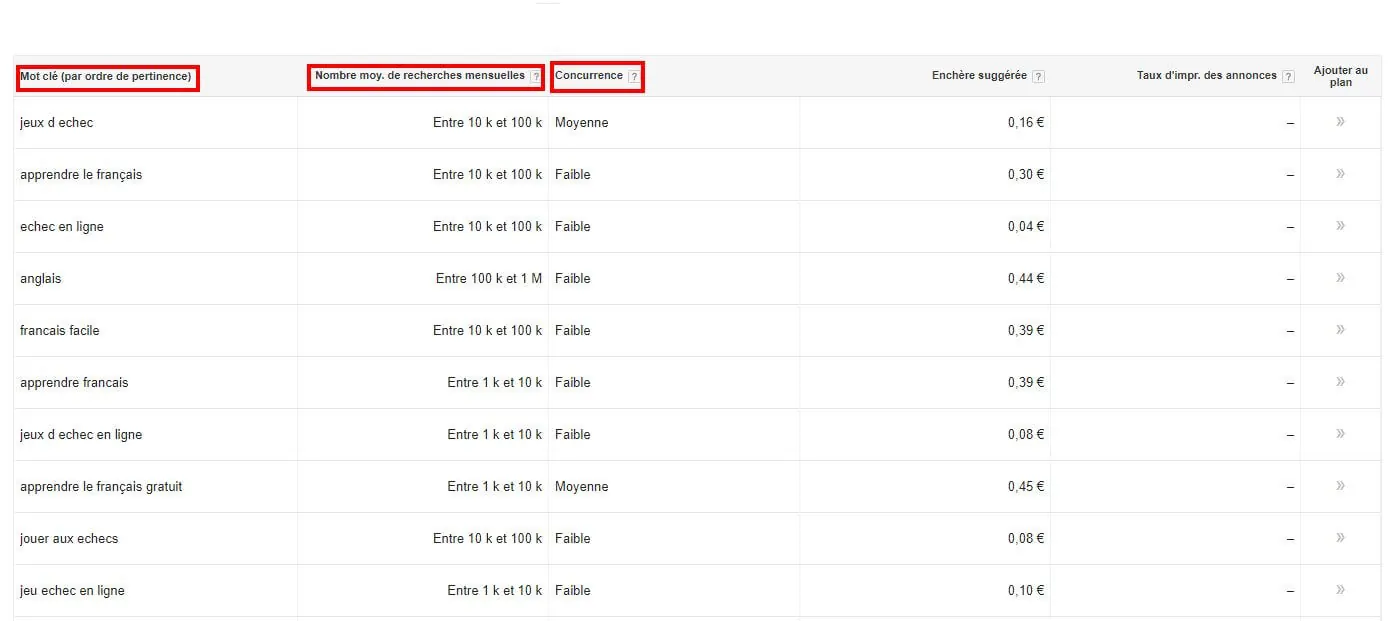
Task: Sort by Enchère suggérée column header
Action: tap(979, 76)
